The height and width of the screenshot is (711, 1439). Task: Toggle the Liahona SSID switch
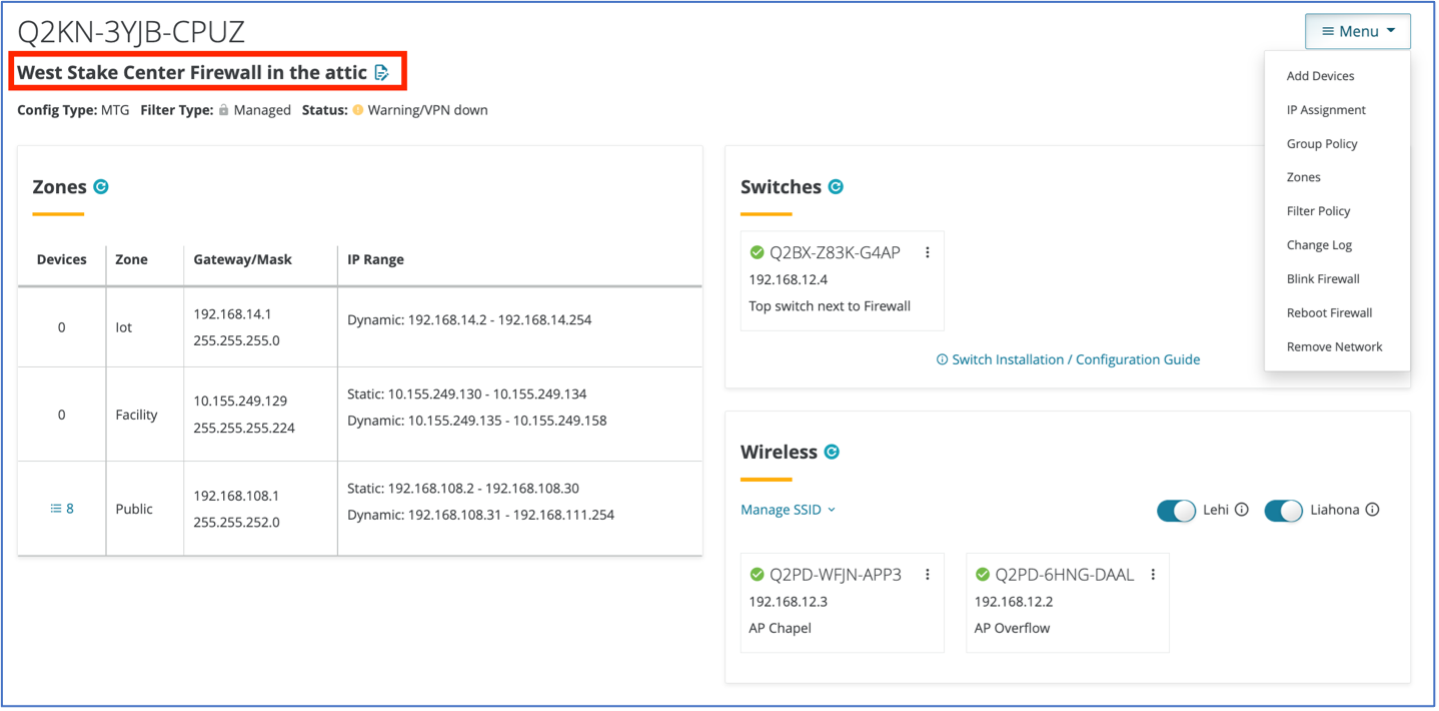tap(1284, 511)
